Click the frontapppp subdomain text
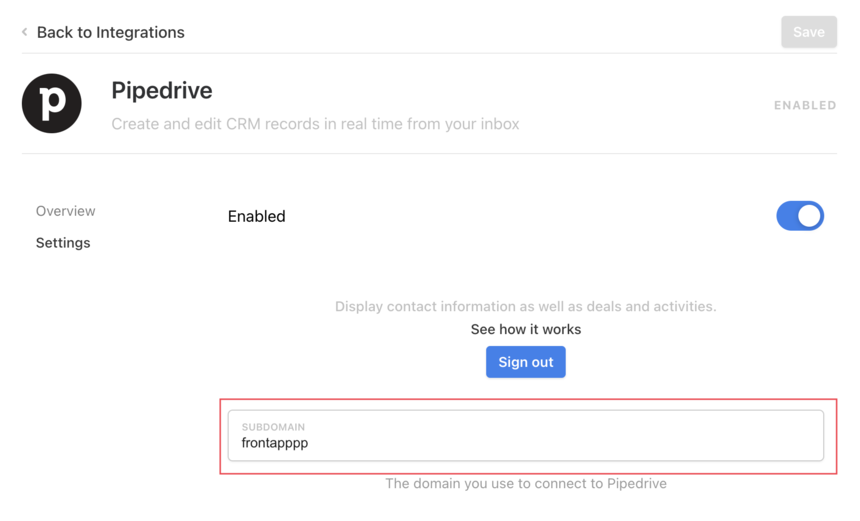860x521 pixels. (275, 443)
